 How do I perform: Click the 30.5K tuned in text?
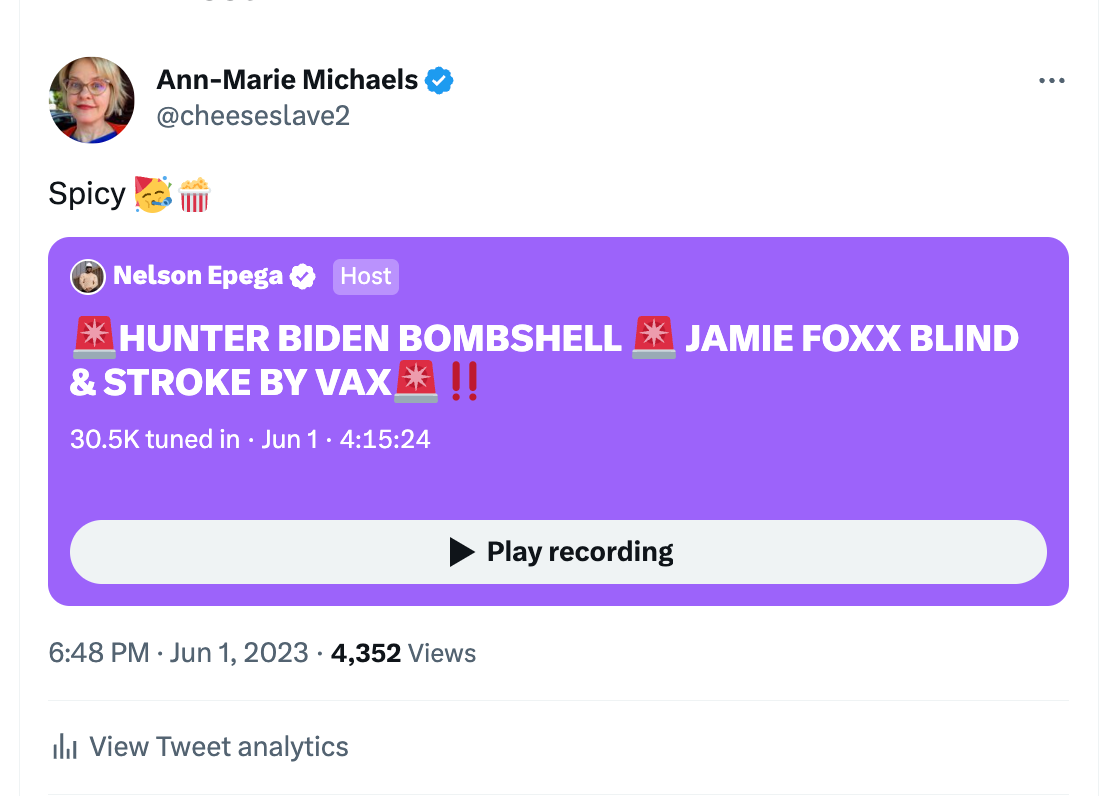coord(155,439)
